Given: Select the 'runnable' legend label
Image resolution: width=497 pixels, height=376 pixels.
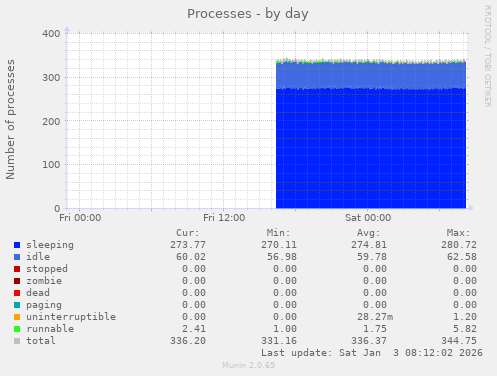Looking at the screenshot, I should click(50, 329).
